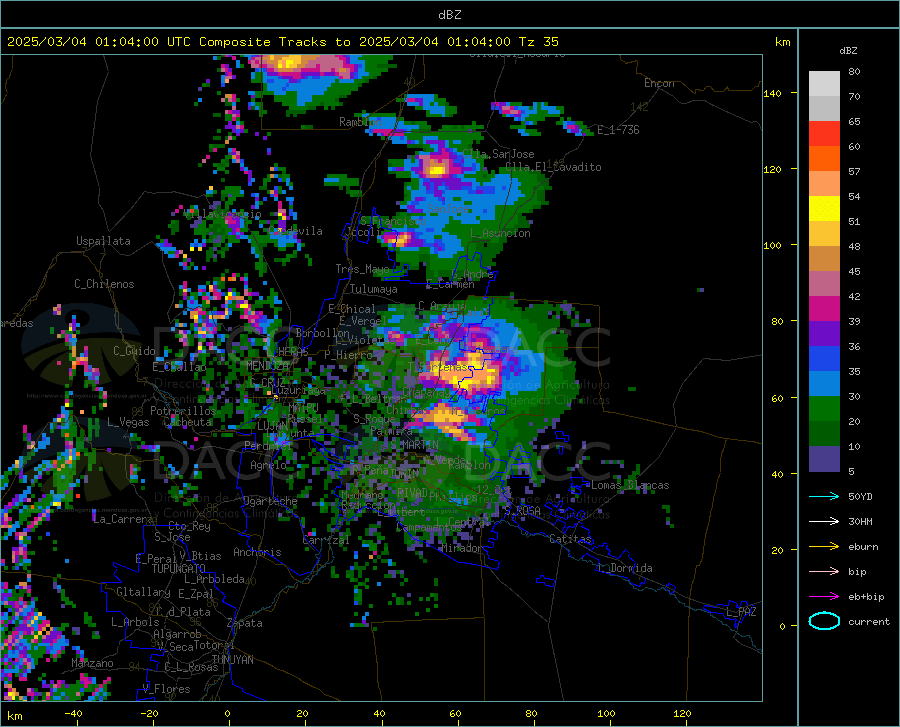Click the 'TUNUYAN' map label

coord(232,660)
